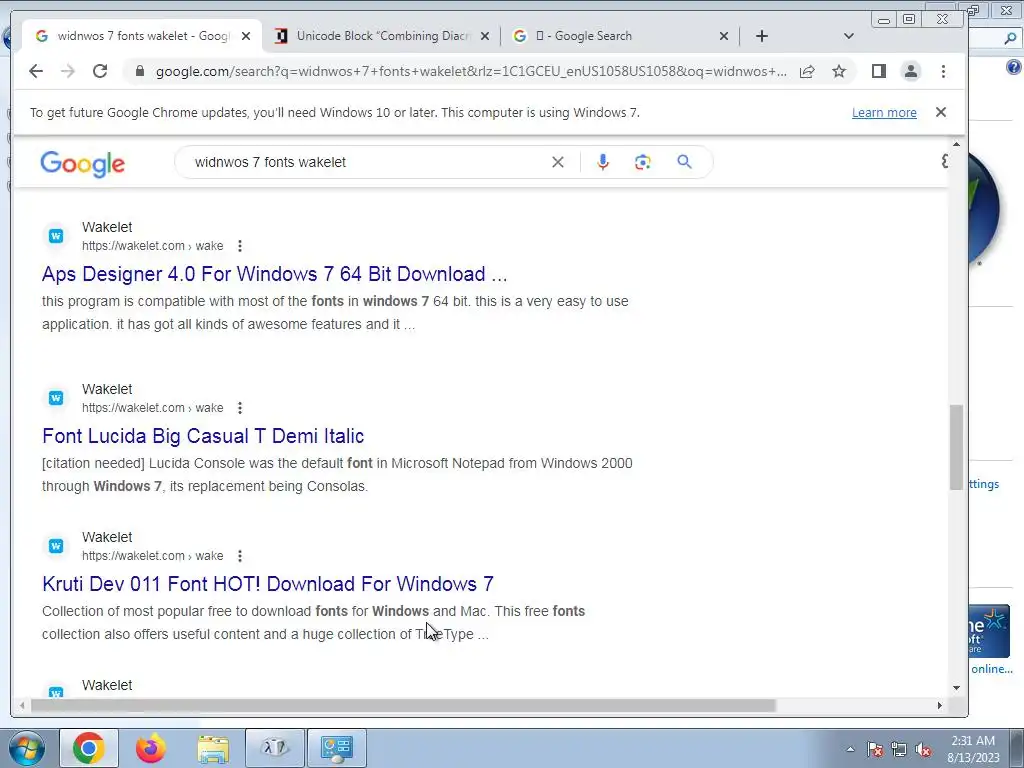The height and width of the screenshot is (768, 1024).
Task: Go to Google home via logo
Action: point(82,163)
